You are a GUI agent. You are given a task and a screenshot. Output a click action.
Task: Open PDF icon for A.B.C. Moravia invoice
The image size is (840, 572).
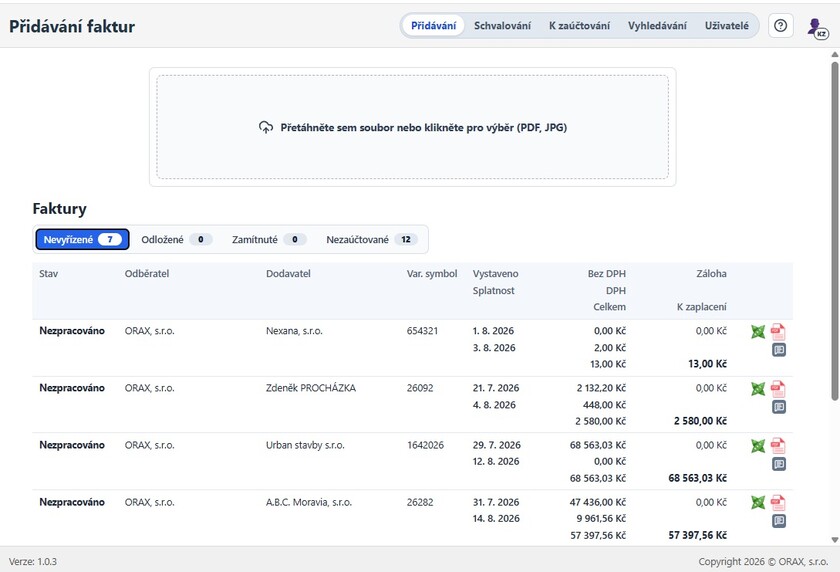click(778, 502)
